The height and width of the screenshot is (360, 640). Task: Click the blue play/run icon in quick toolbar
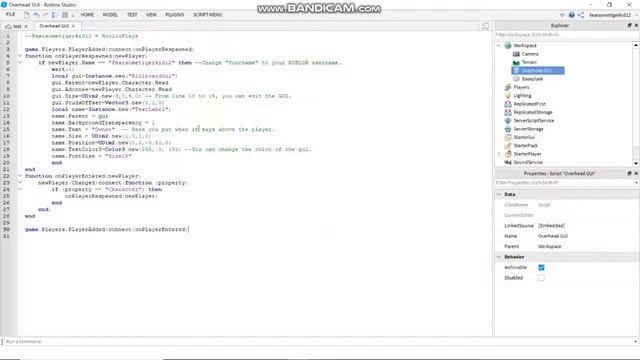[55, 15]
